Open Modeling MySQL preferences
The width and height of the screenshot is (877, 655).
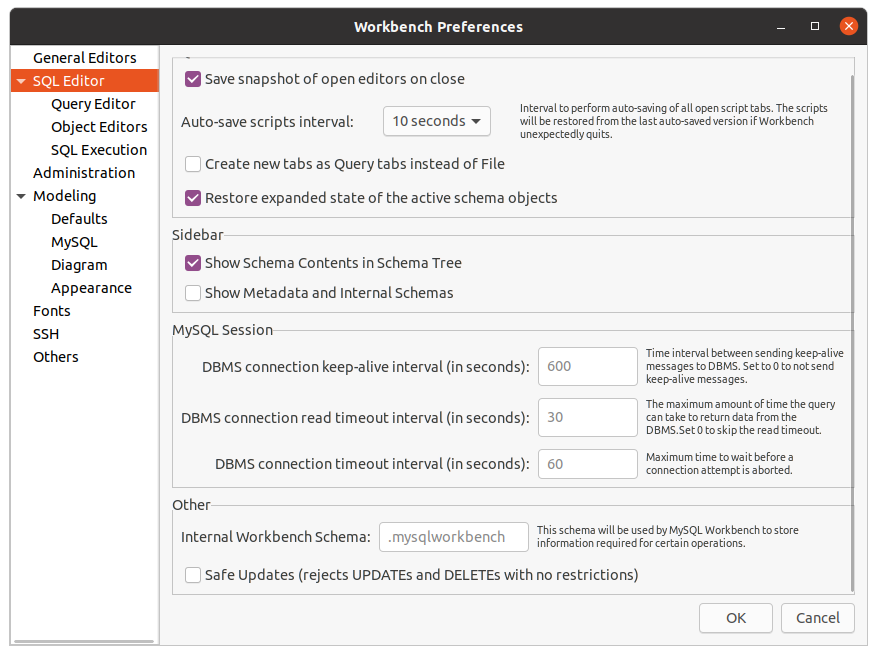(74, 242)
